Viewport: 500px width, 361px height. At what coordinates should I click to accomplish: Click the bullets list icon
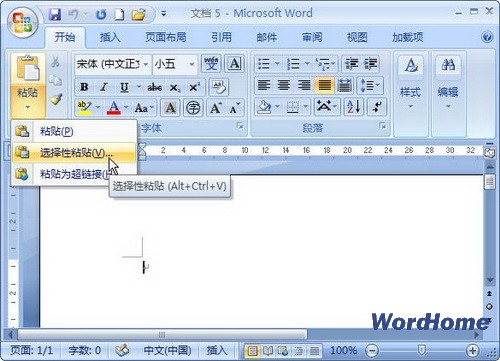(x=264, y=64)
